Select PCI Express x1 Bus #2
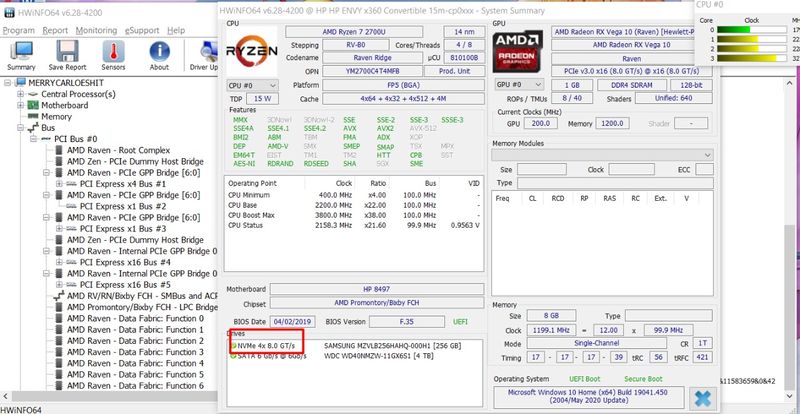Screen dimensions: 800x414 click(123, 206)
